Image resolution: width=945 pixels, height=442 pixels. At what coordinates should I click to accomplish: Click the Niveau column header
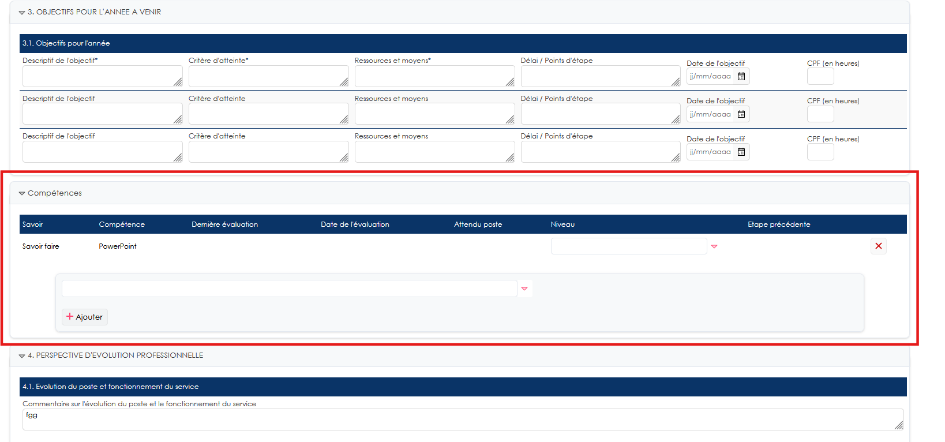point(562,224)
